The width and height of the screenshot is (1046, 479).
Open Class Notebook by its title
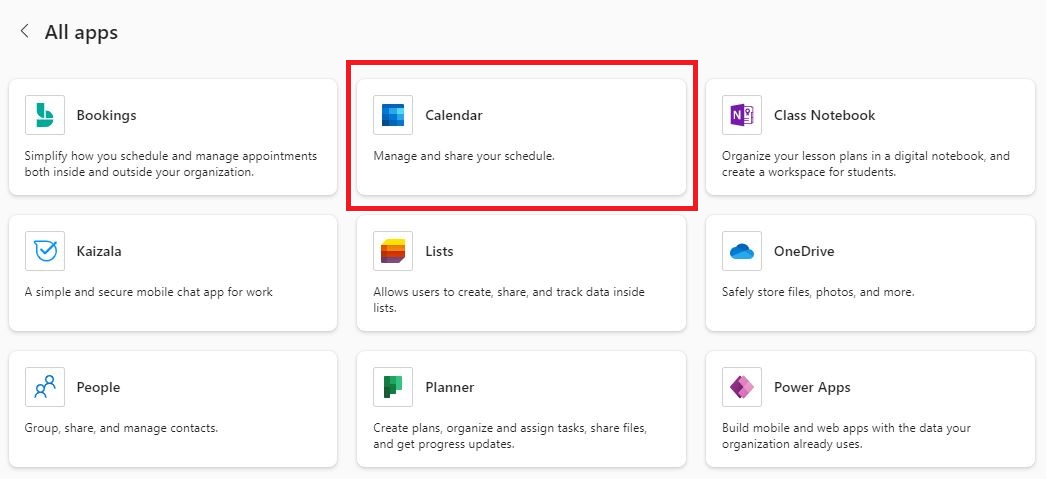point(824,115)
